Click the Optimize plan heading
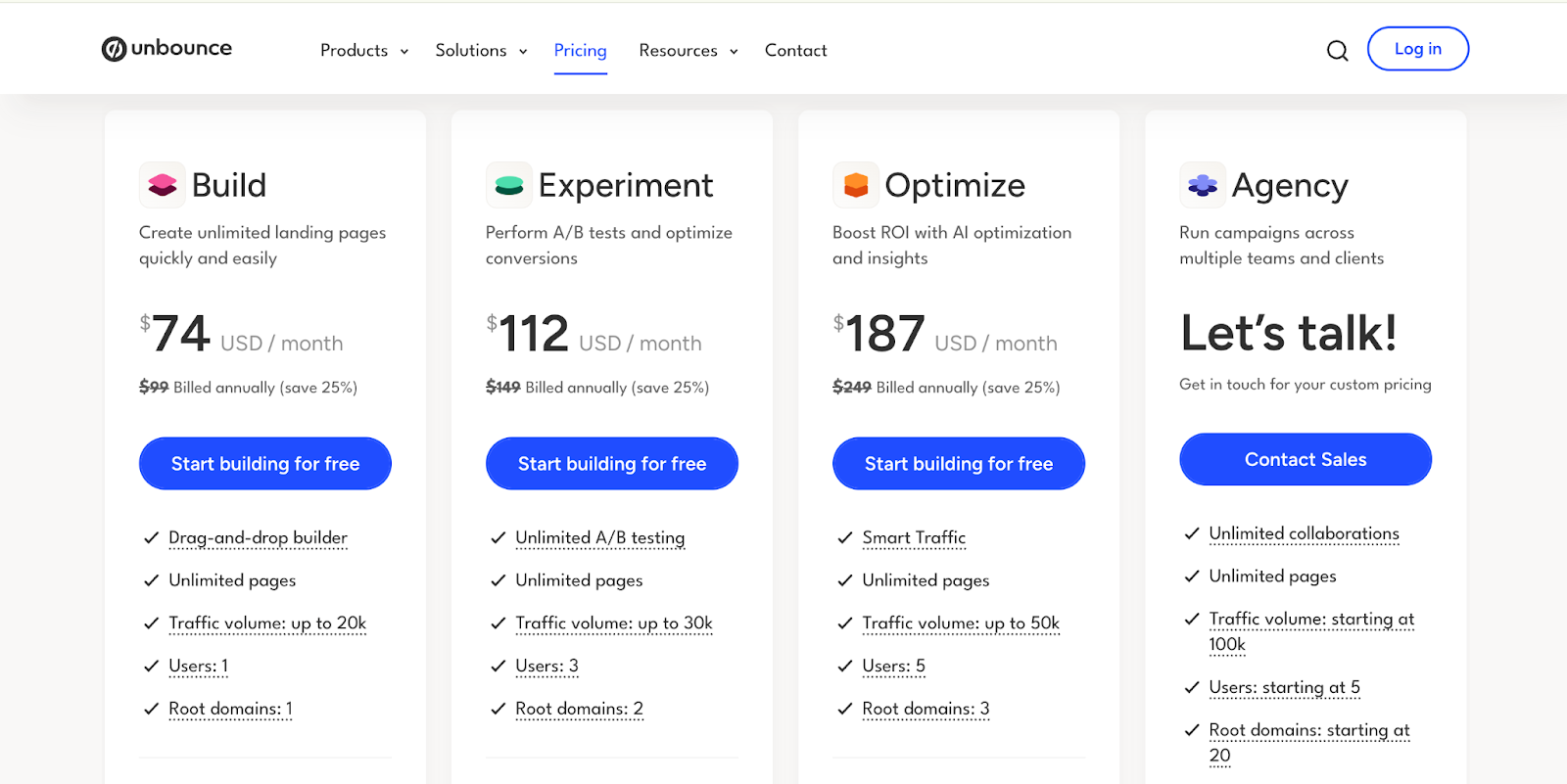The image size is (1567, 784). [955, 185]
